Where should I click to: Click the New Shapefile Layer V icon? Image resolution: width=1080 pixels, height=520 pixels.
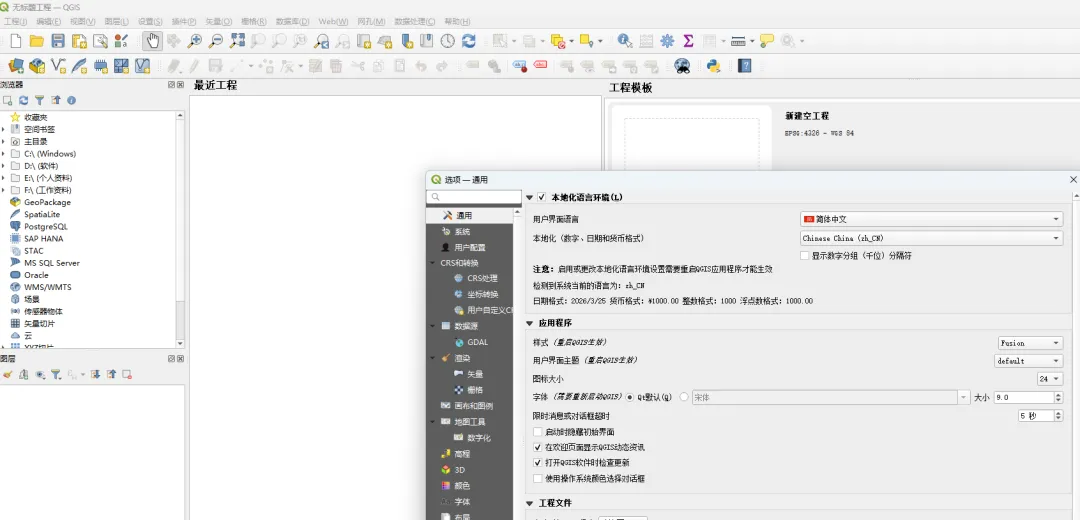tap(59, 66)
